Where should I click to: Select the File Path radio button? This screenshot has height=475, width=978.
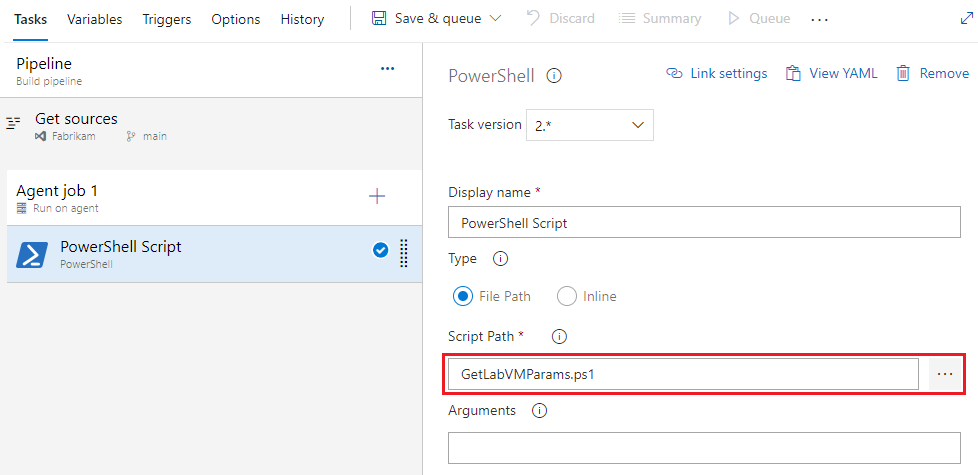pyautogui.click(x=463, y=296)
